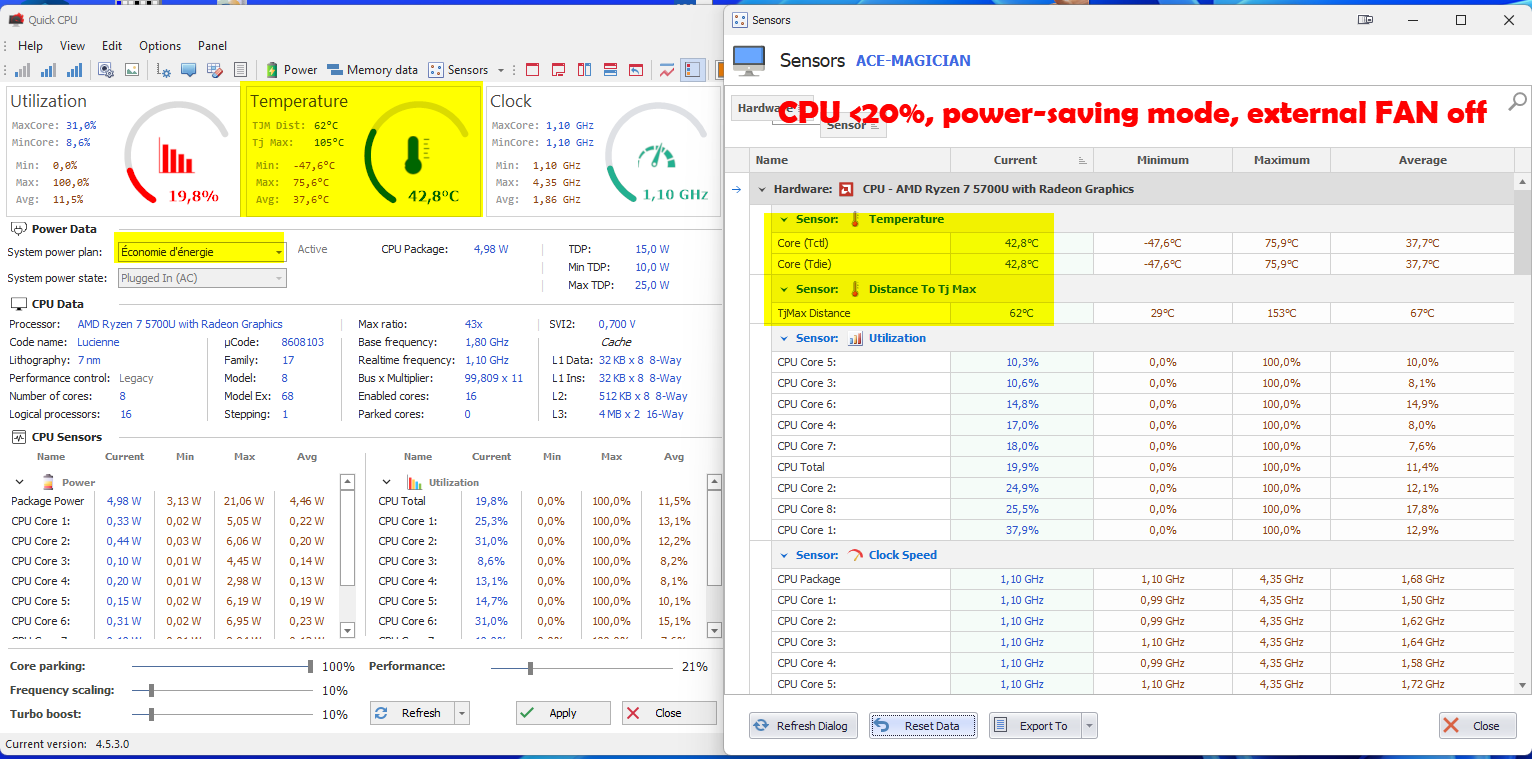This screenshot has height=759, width=1532.
Task: Click Refresh Dialog in Sensors window
Action: 803,726
